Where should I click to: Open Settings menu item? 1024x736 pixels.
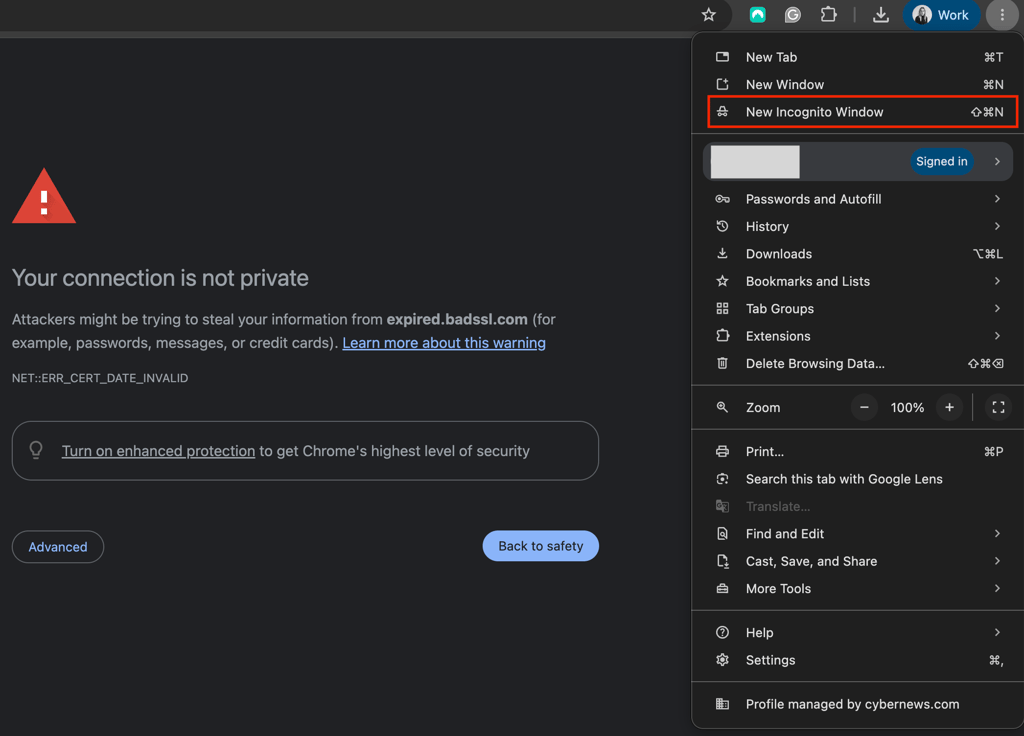[858, 660]
